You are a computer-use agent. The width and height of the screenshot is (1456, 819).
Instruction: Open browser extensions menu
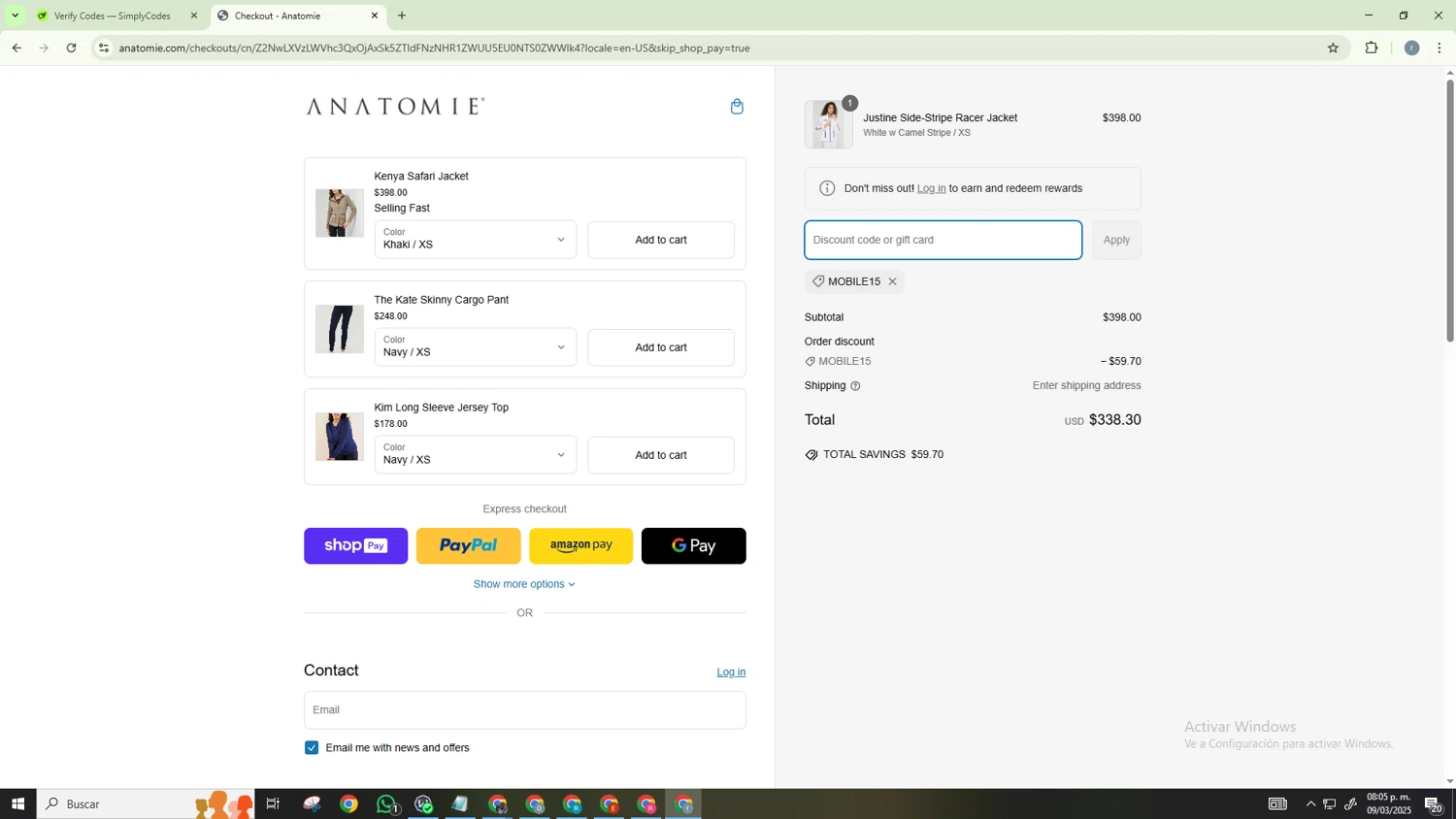1372,48
